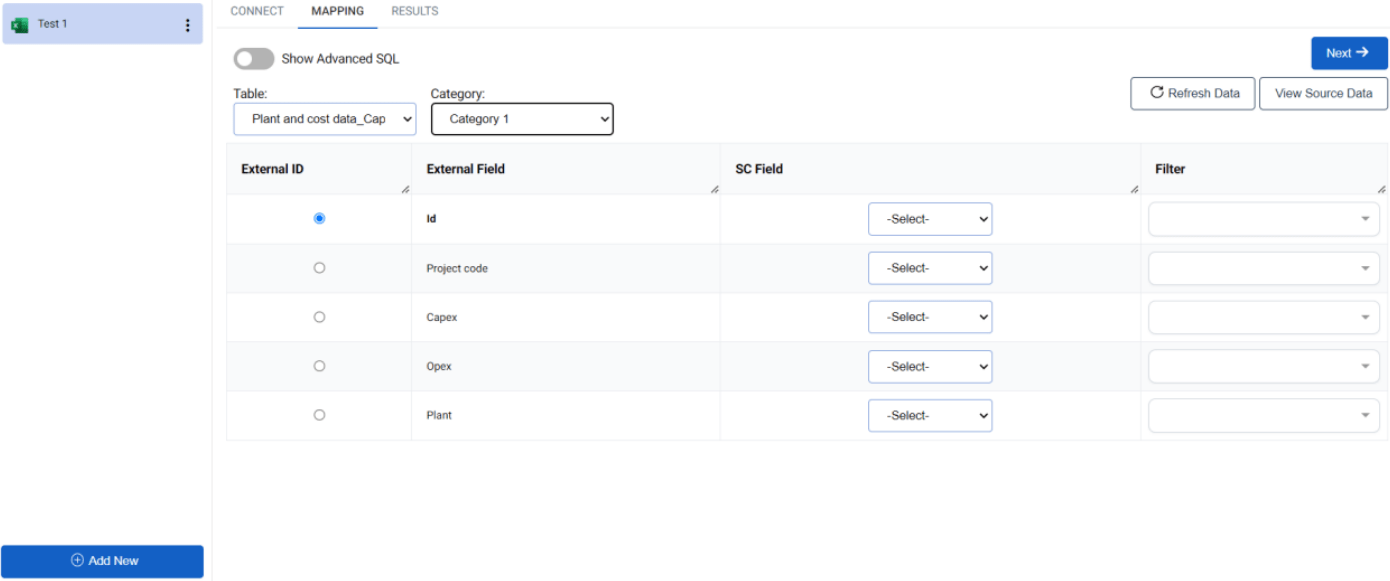Open the three-dot menu for Test 1
Image resolution: width=1390 pixels, height=581 pixels.
point(187,23)
